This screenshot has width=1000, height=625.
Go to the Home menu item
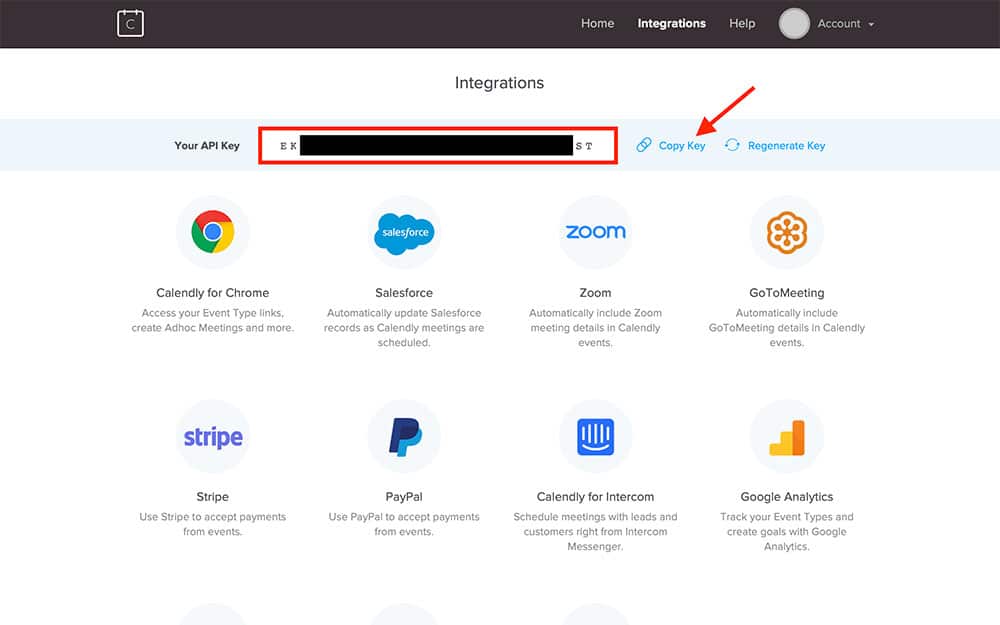(597, 24)
